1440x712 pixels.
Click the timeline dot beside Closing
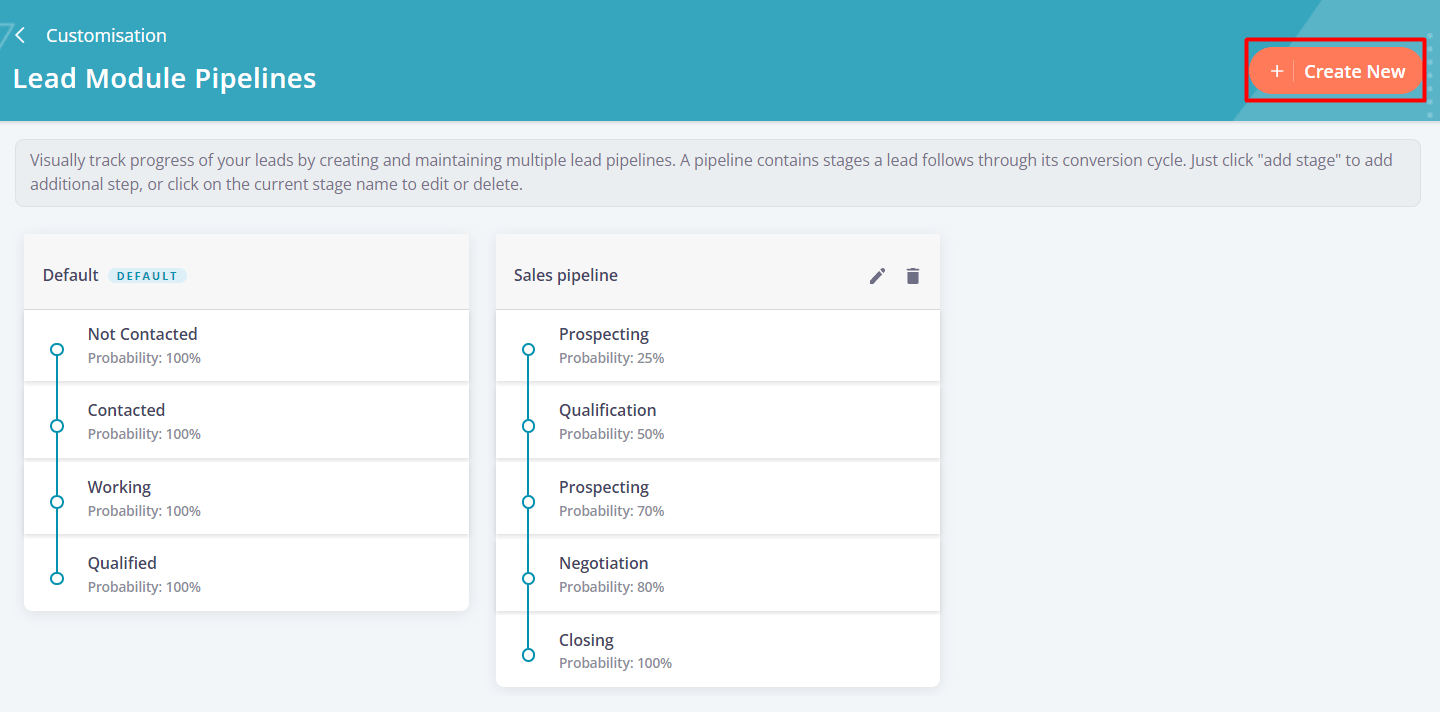(x=528, y=655)
